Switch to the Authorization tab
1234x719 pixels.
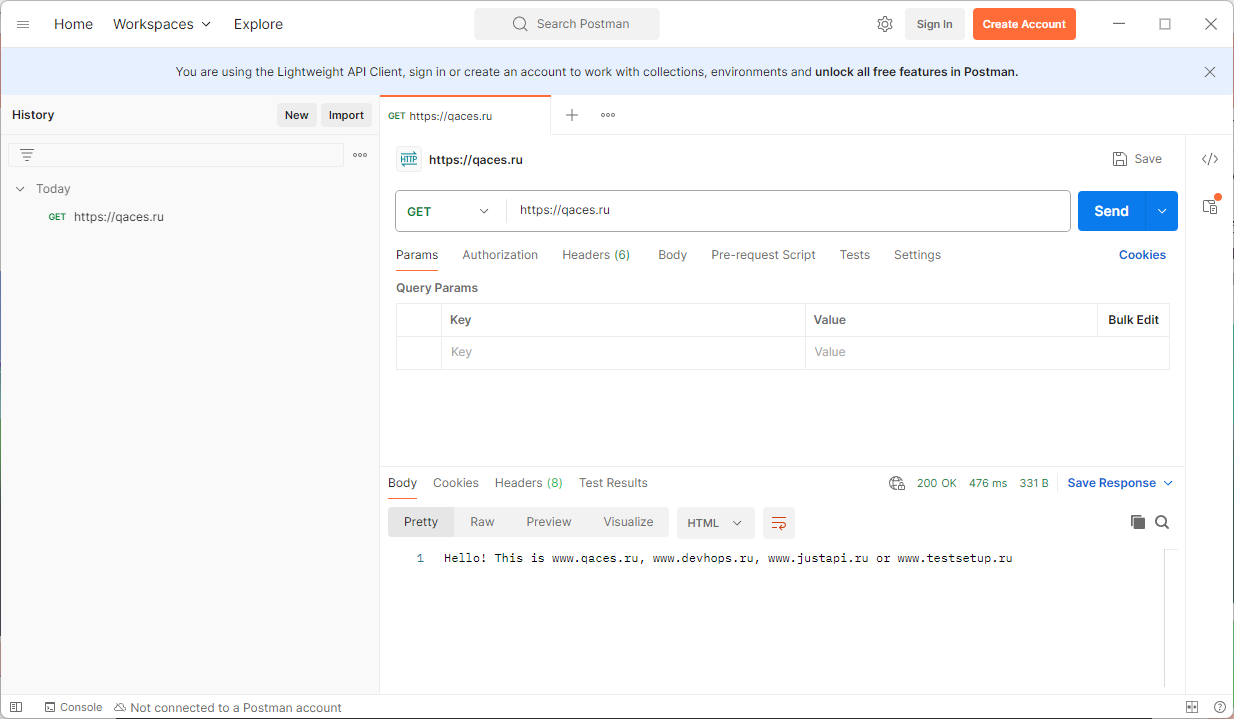click(500, 255)
